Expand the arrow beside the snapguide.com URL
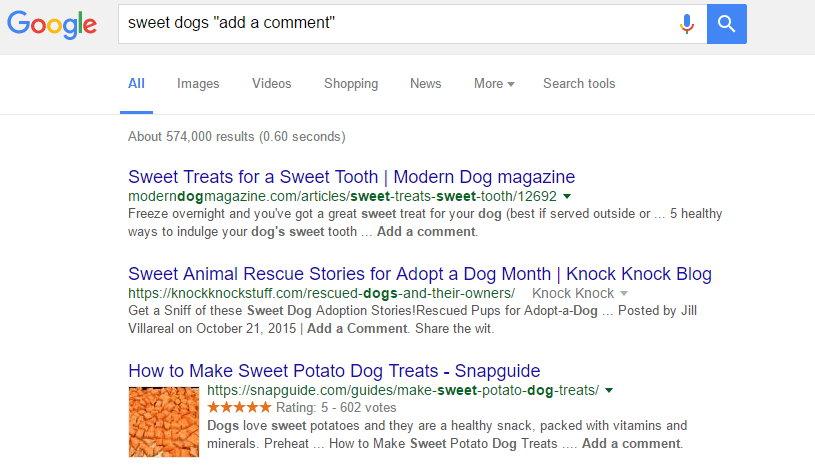 (609, 391)
